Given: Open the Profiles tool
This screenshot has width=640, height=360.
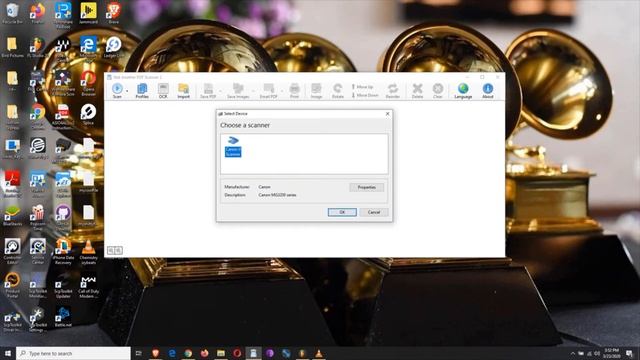Looking at the screenshot, I should tap(142, 91).
